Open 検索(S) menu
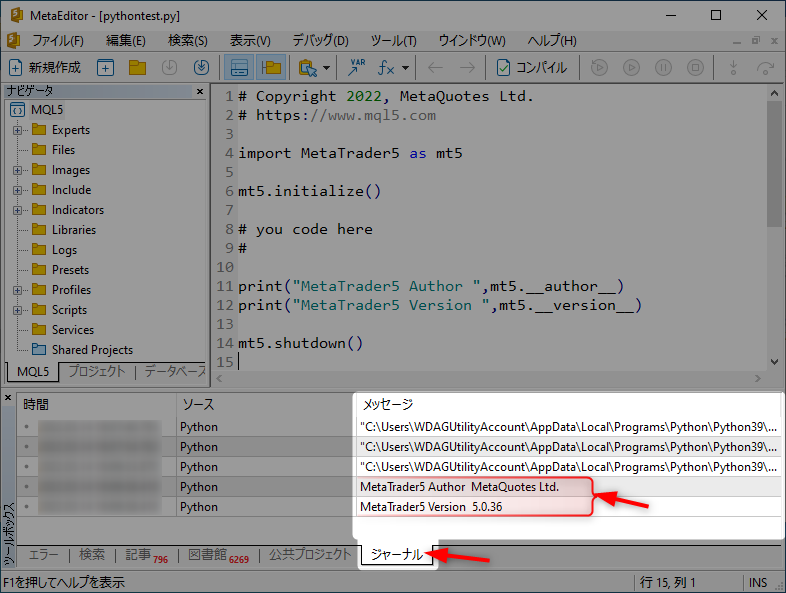 tap(187, 41)
